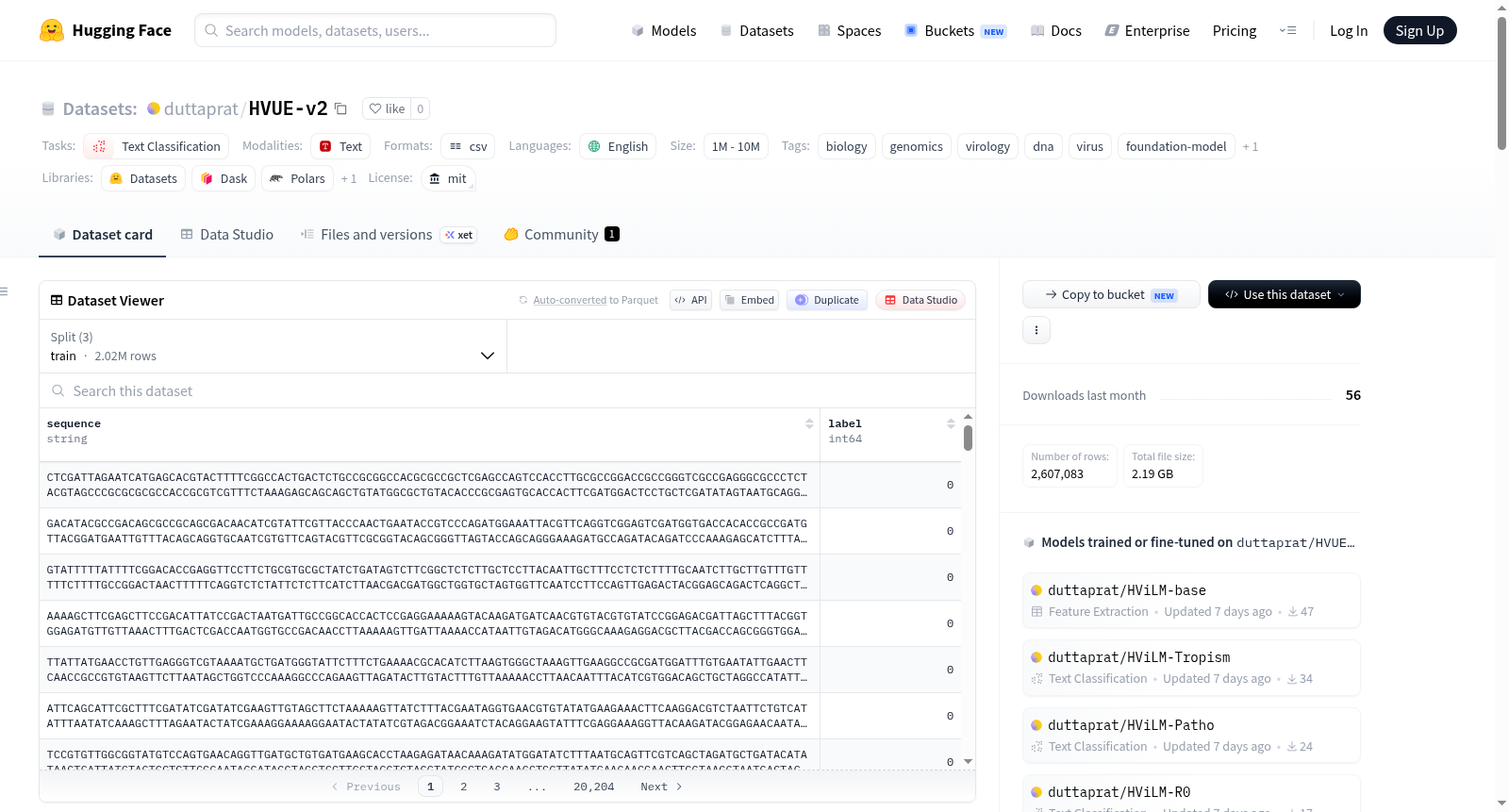Focus the Search this dataset field
Viewport: 1509px width, 812px height.
point(507,390)
